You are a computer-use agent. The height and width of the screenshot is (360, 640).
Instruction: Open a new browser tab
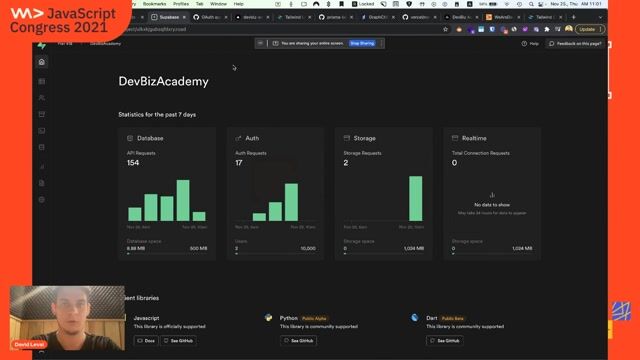pyautogui.click(x=573, y=17)
